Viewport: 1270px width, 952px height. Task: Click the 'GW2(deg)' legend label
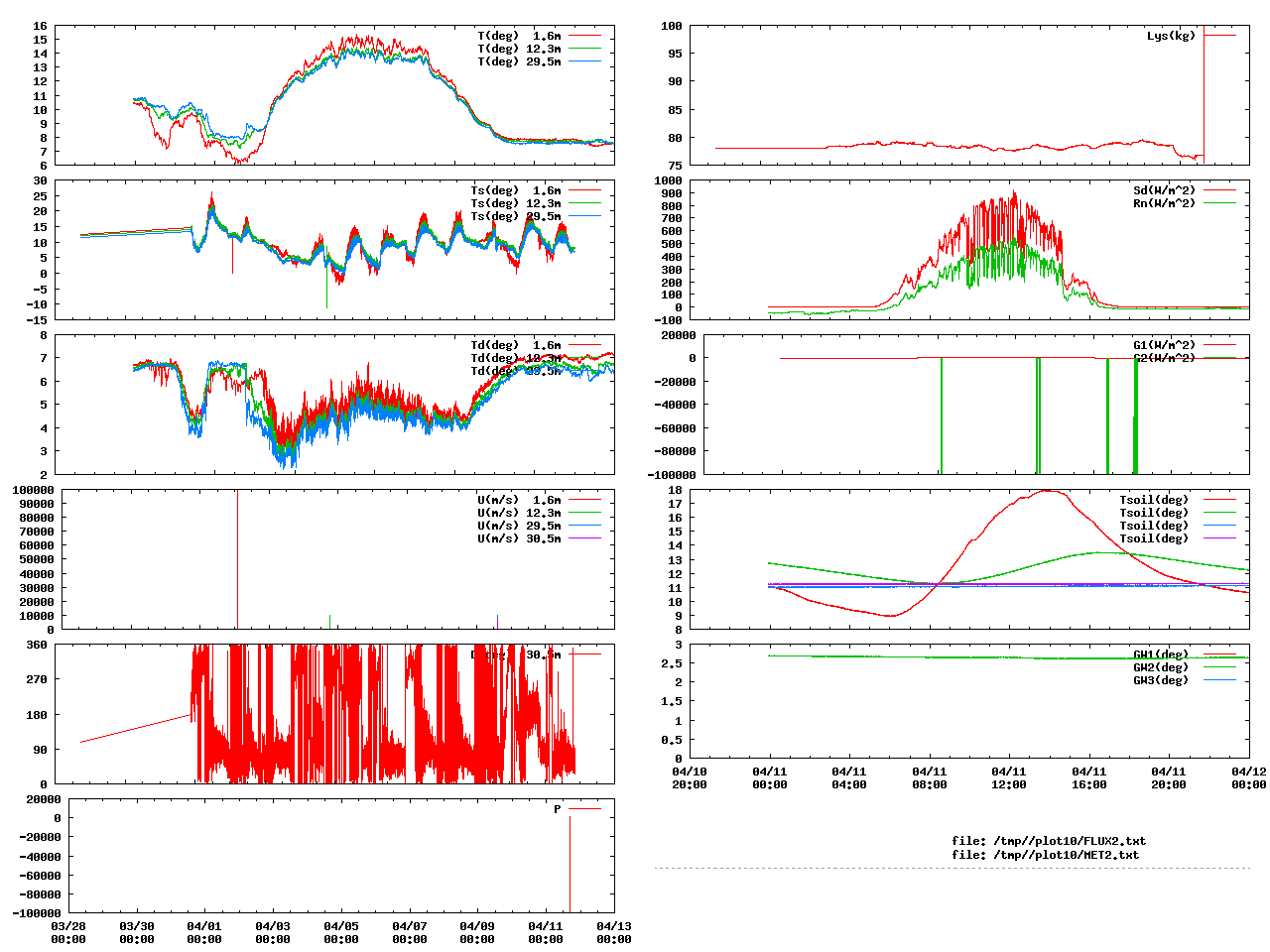[1161, 667]
